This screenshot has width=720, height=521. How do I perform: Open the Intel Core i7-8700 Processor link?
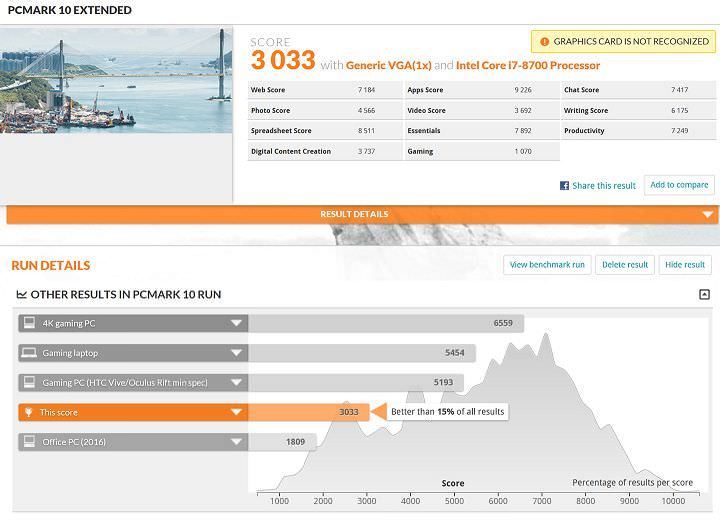(527, 65)
